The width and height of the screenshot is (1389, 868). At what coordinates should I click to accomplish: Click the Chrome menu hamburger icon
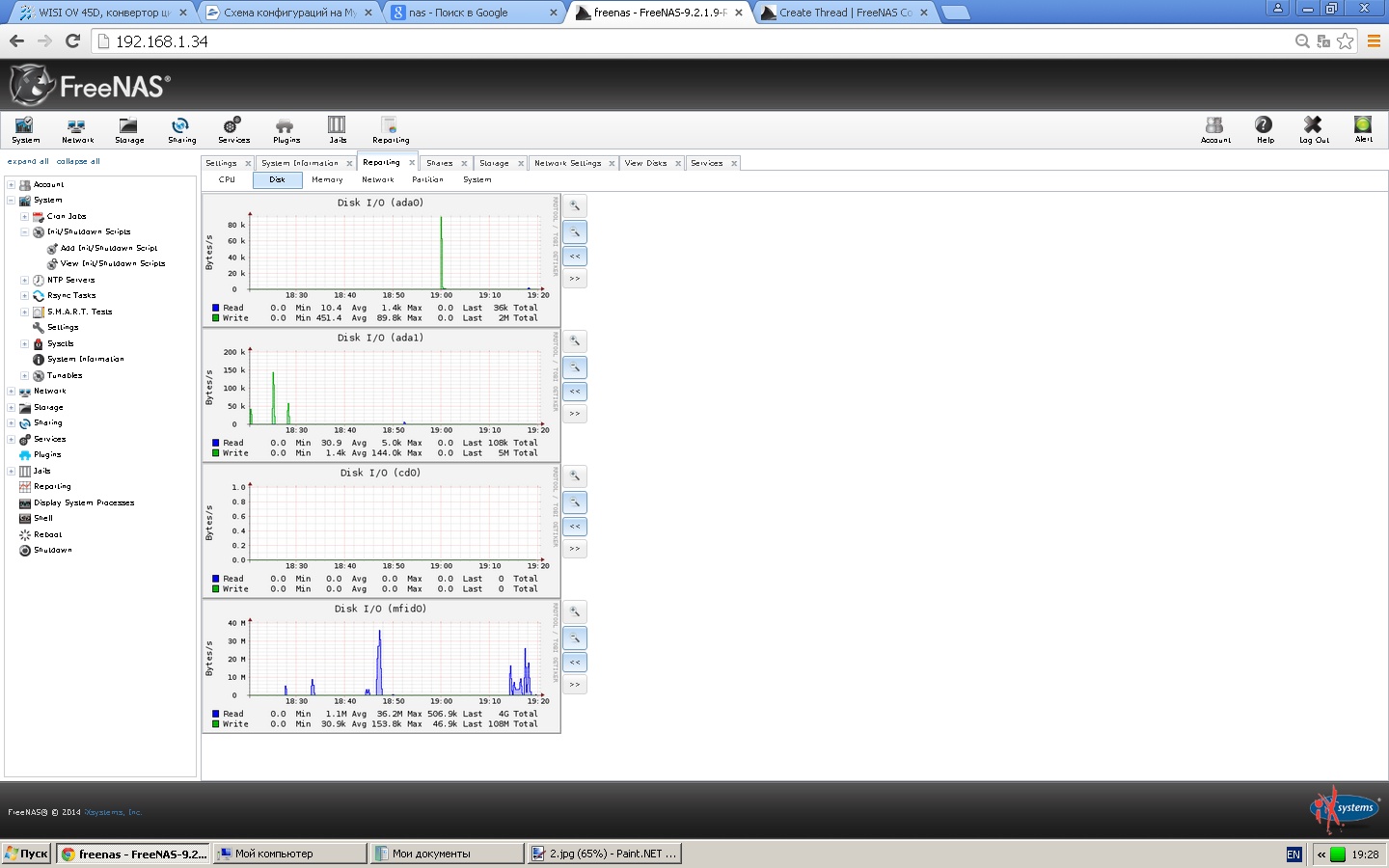[x=1374, y=41]
